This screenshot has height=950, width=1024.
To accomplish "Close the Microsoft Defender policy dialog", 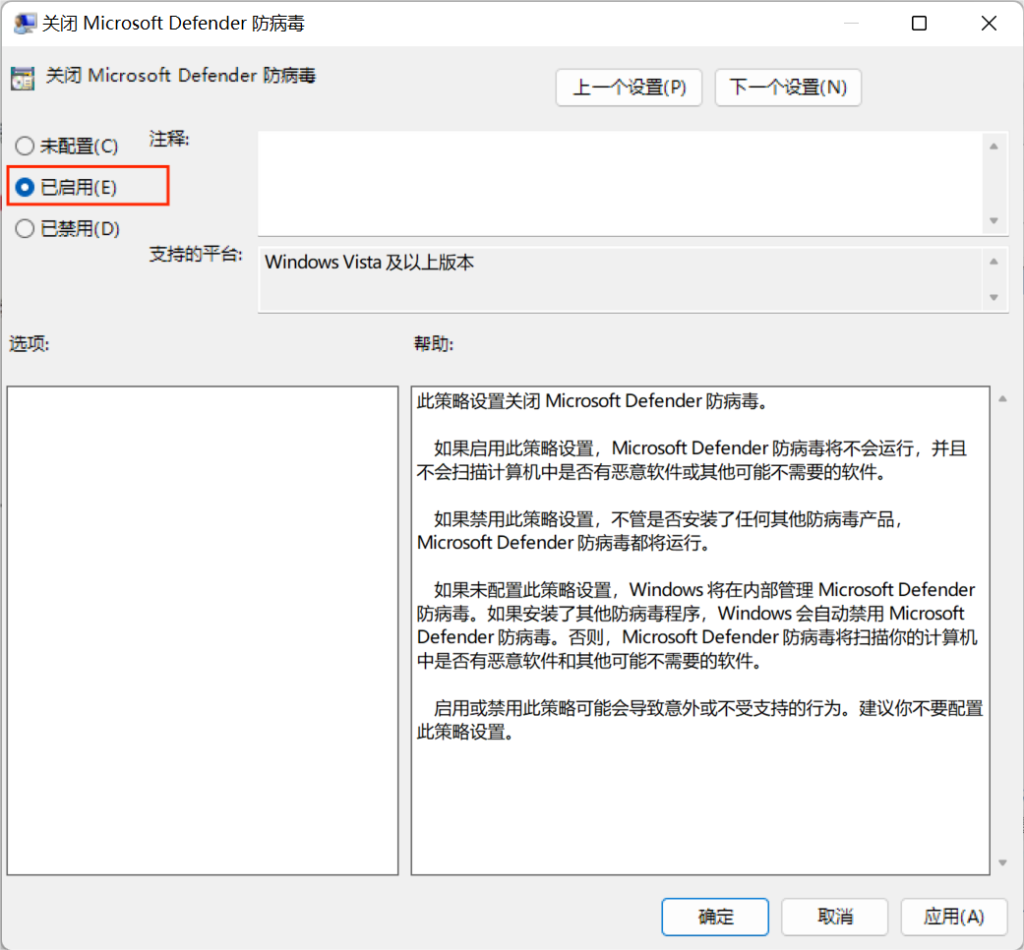I will tap(989, 24).
